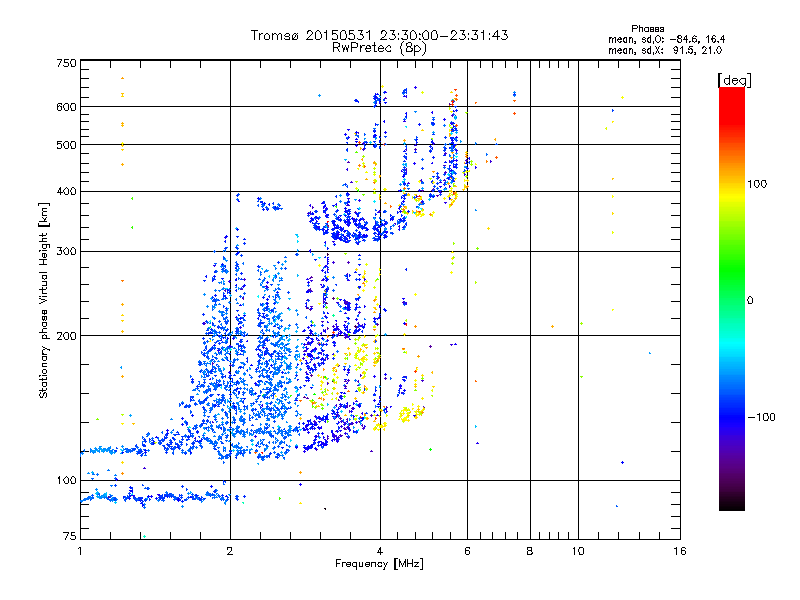Click the black bottom end of the colorbar

[732, 503]
